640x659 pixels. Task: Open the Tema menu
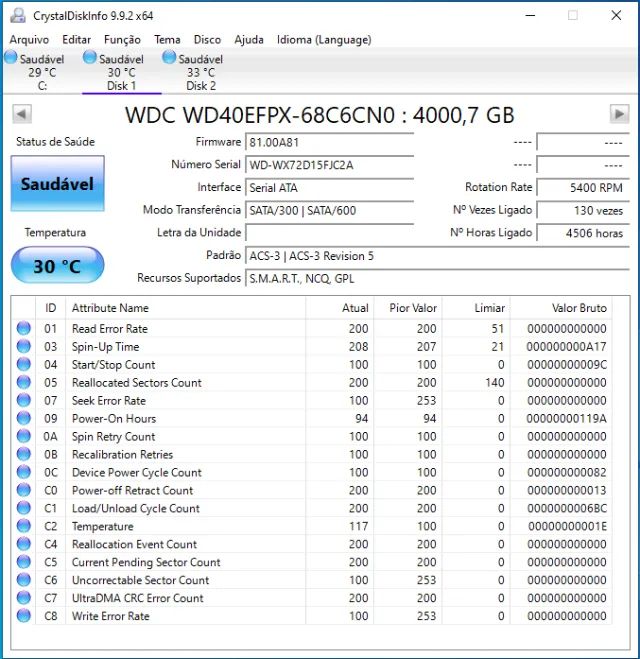click(167, 40)
